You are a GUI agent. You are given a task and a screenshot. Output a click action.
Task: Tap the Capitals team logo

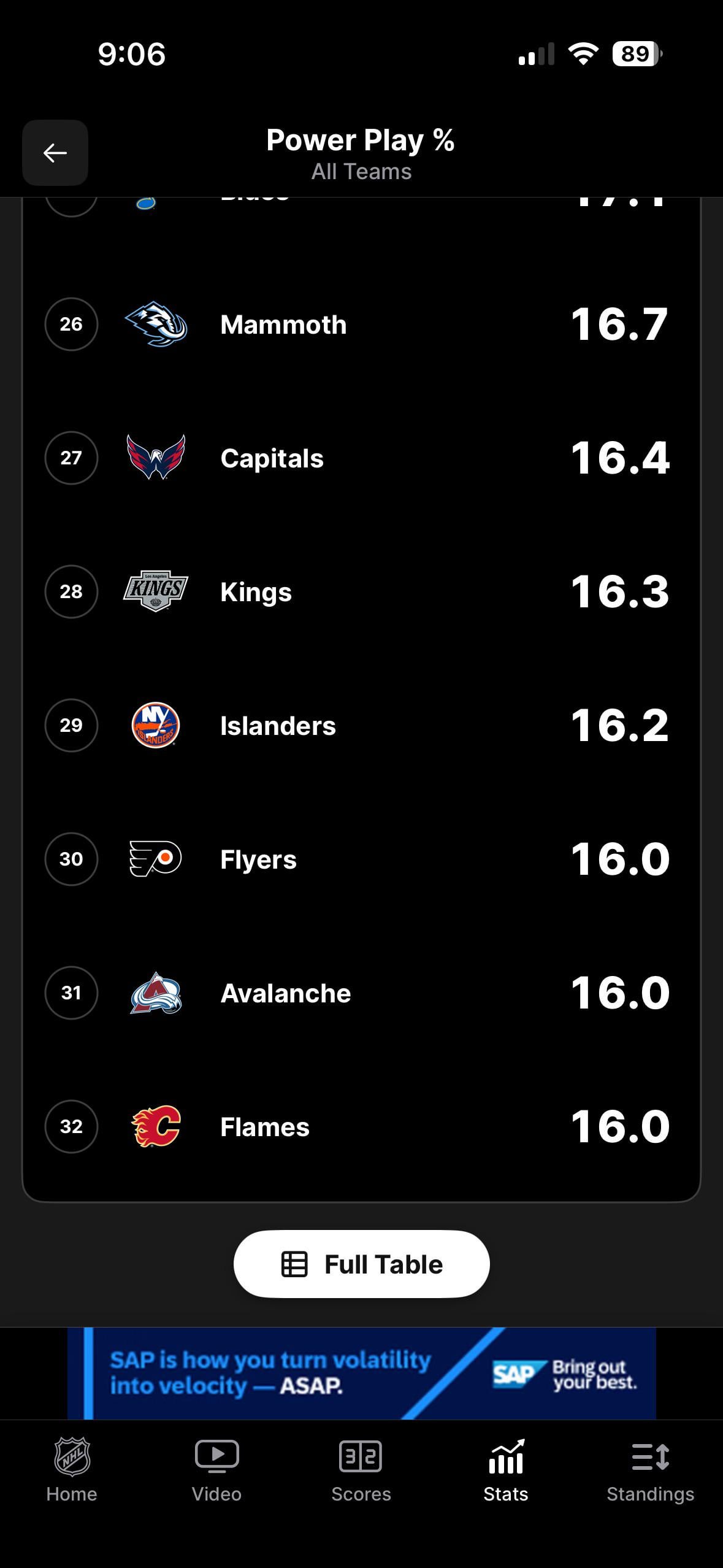156,458
